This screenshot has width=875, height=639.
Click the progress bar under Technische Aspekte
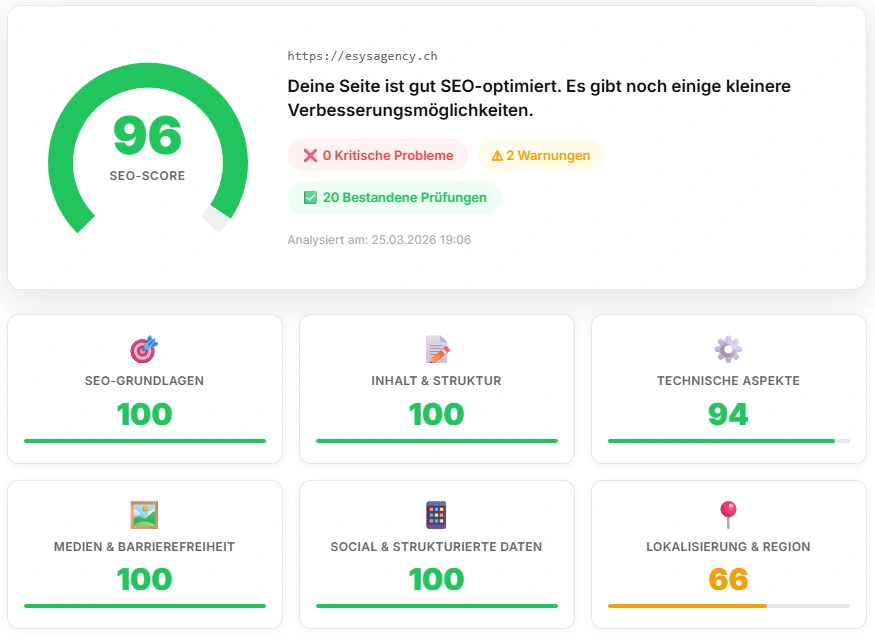coord(727,440)
